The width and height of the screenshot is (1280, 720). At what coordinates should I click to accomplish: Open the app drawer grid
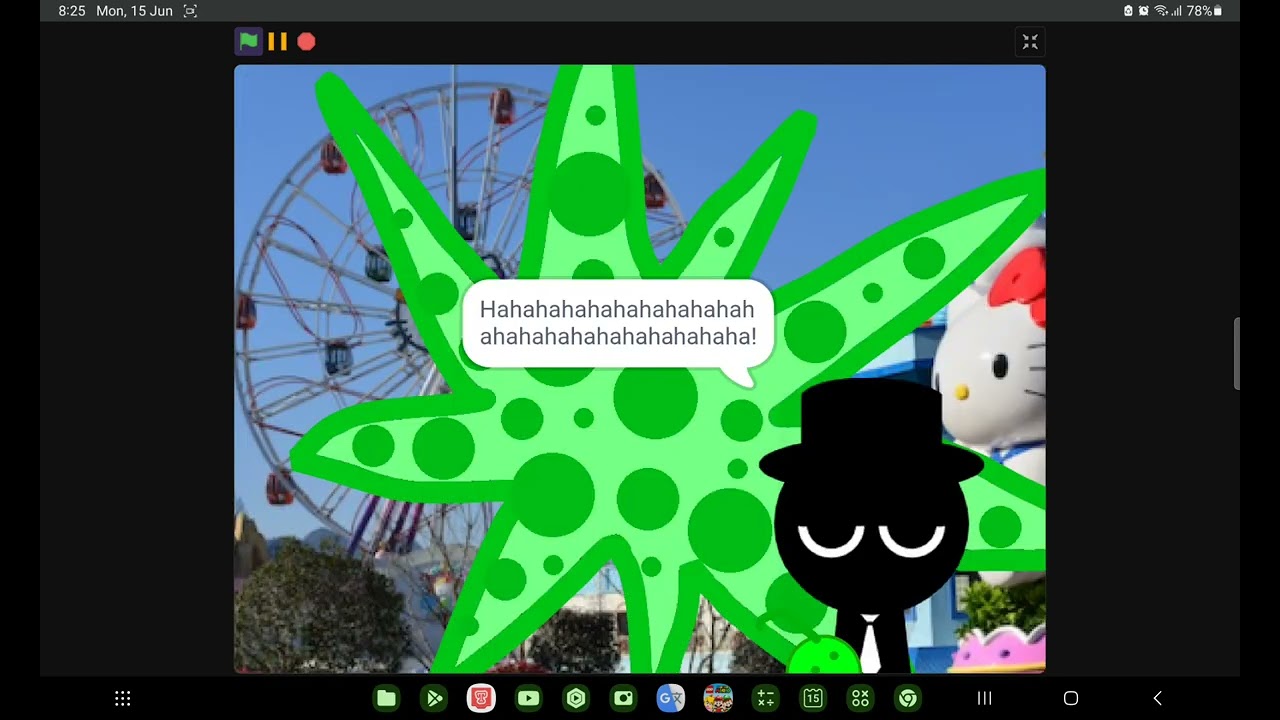tap(122, 698)
